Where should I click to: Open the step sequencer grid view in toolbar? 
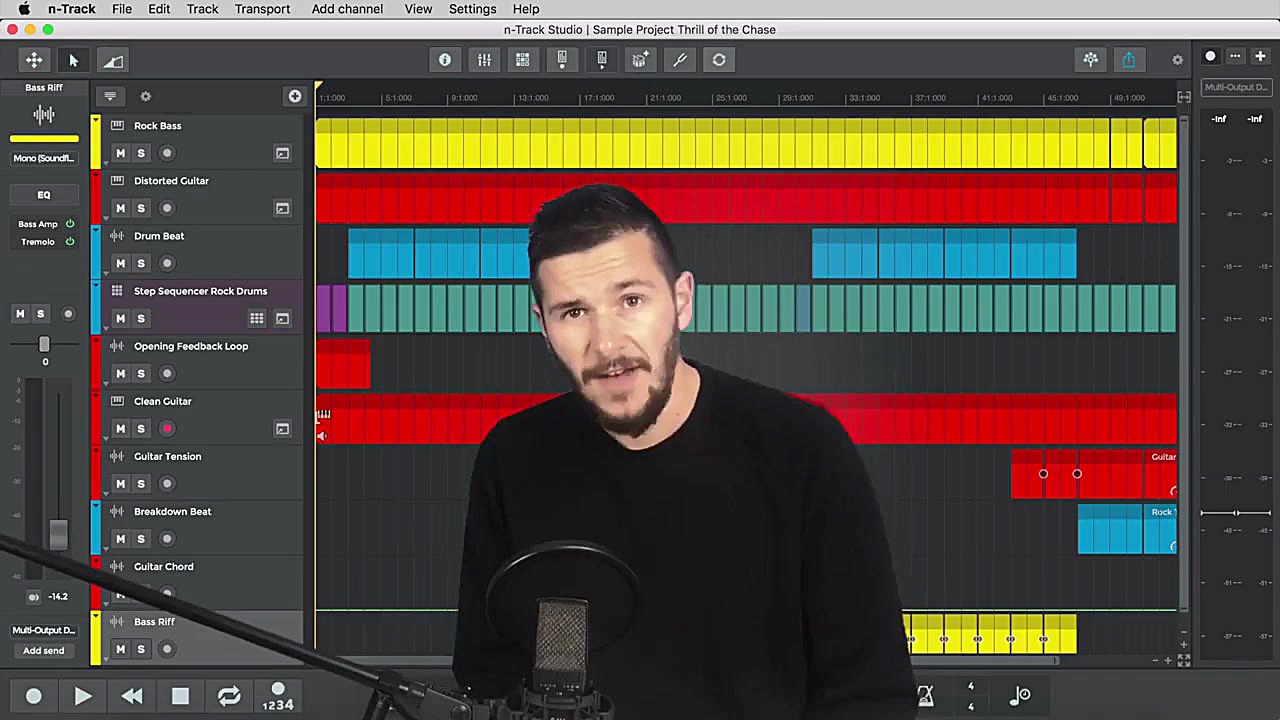pyautogui.click(x=523, y=60)
